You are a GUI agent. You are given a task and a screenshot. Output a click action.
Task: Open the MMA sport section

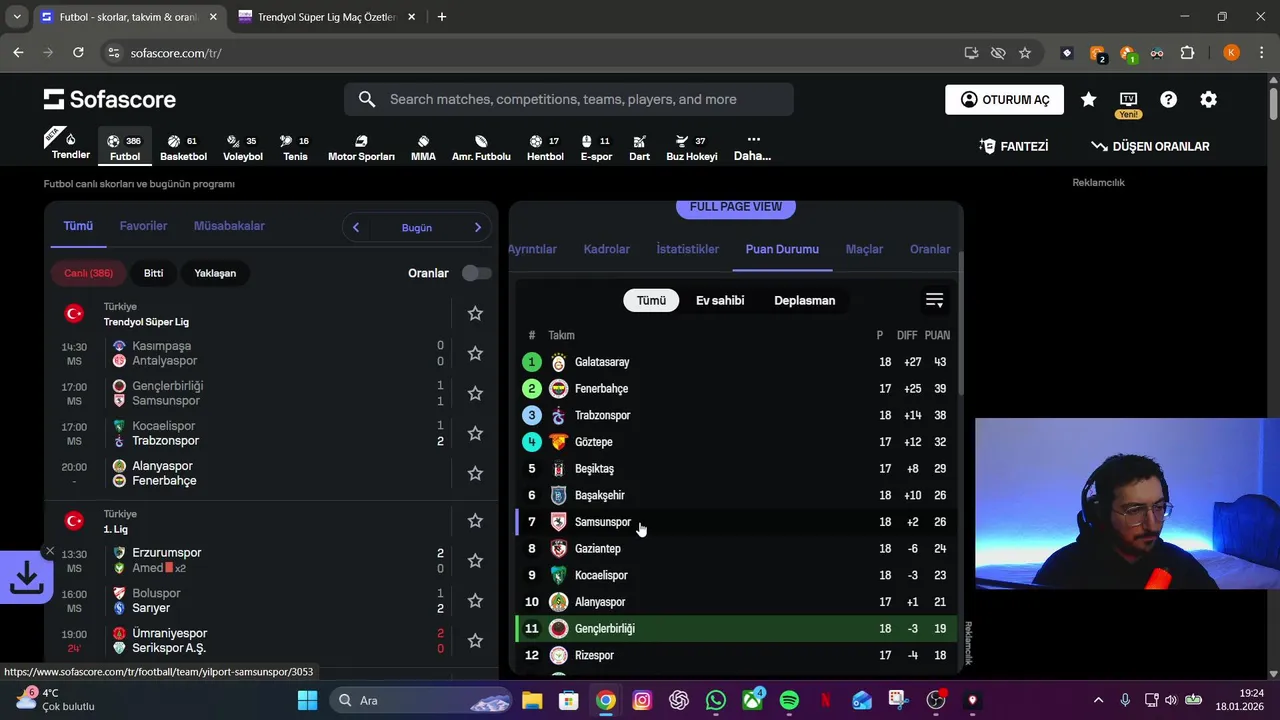423,147
